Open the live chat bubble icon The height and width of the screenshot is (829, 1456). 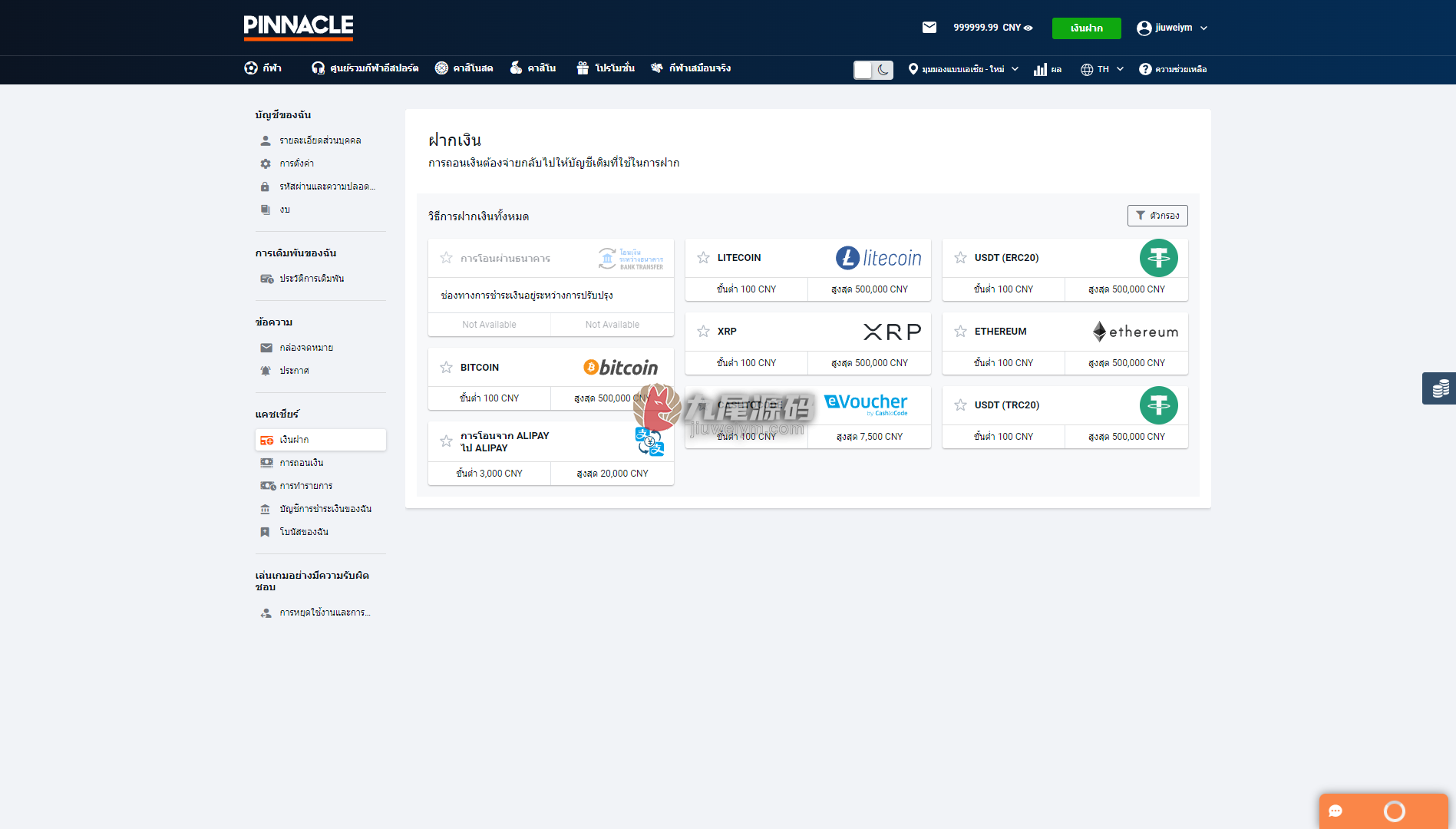1335,811
